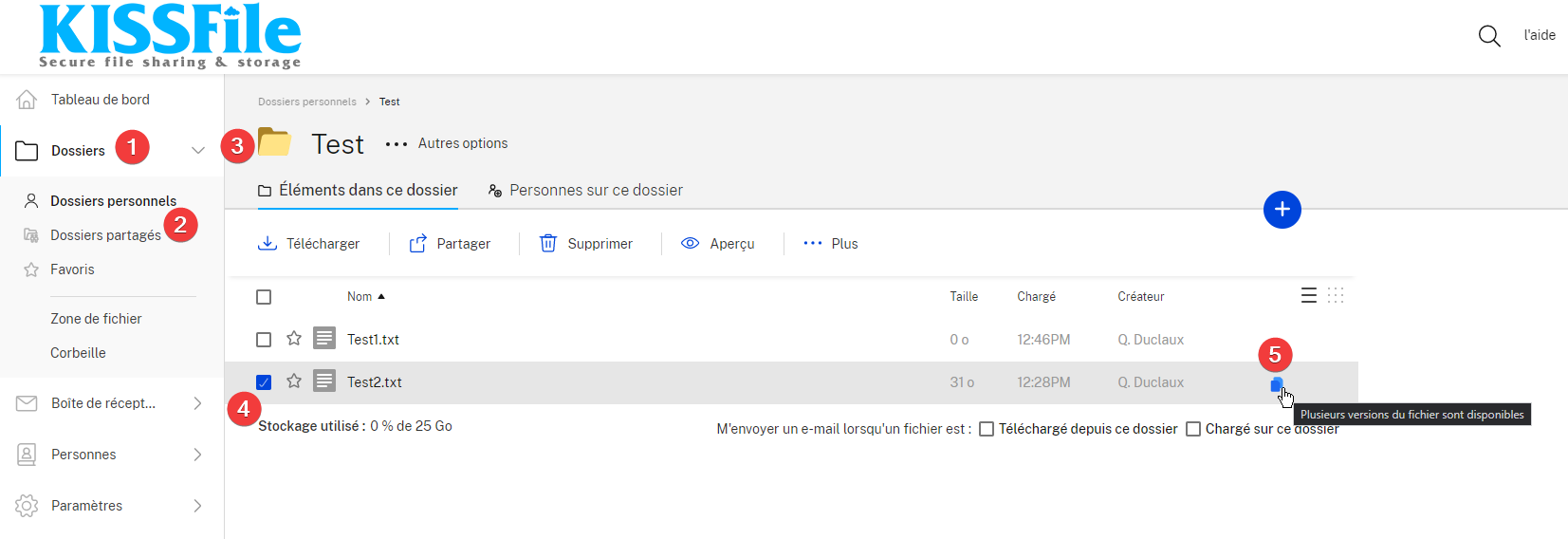Uncheck the Test2.txt checkbox
The image size is (1568, 539).
264,382
